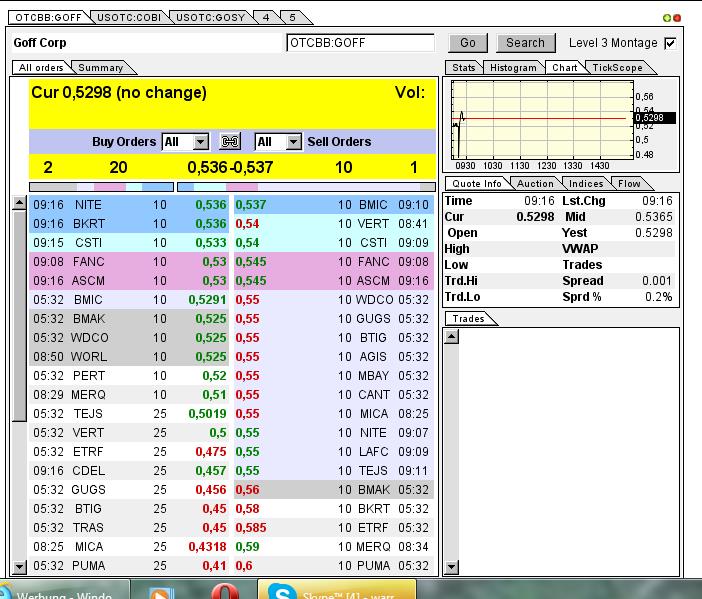Open the Chart tab
This screenshot has height=599, width=702.
(564, 68)
